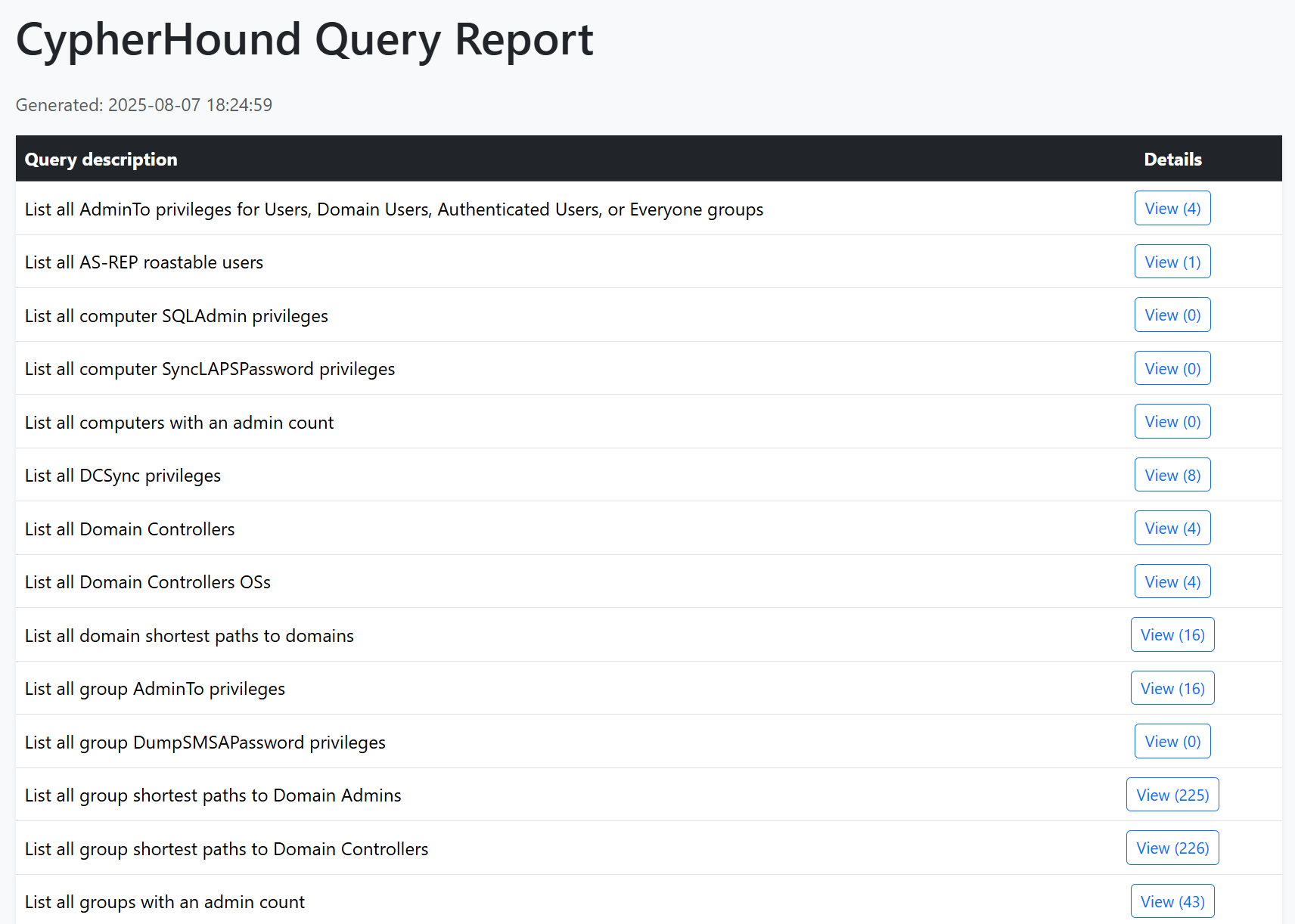This screenshot has width=1295, height=924.
Task: Open View (0) for group DumpSMSAPassword privileges
Action: pyautogui.click(x=1172, y=741)
